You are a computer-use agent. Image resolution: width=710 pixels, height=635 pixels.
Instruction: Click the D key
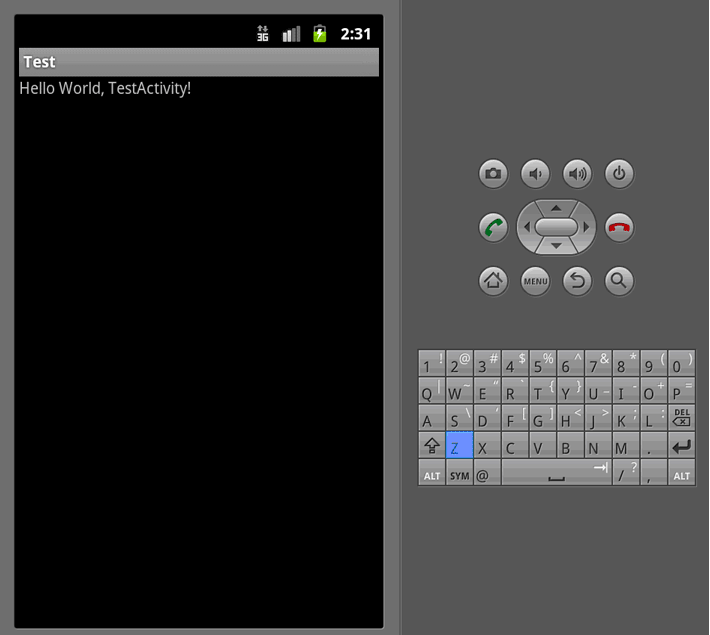pos(487,418)
